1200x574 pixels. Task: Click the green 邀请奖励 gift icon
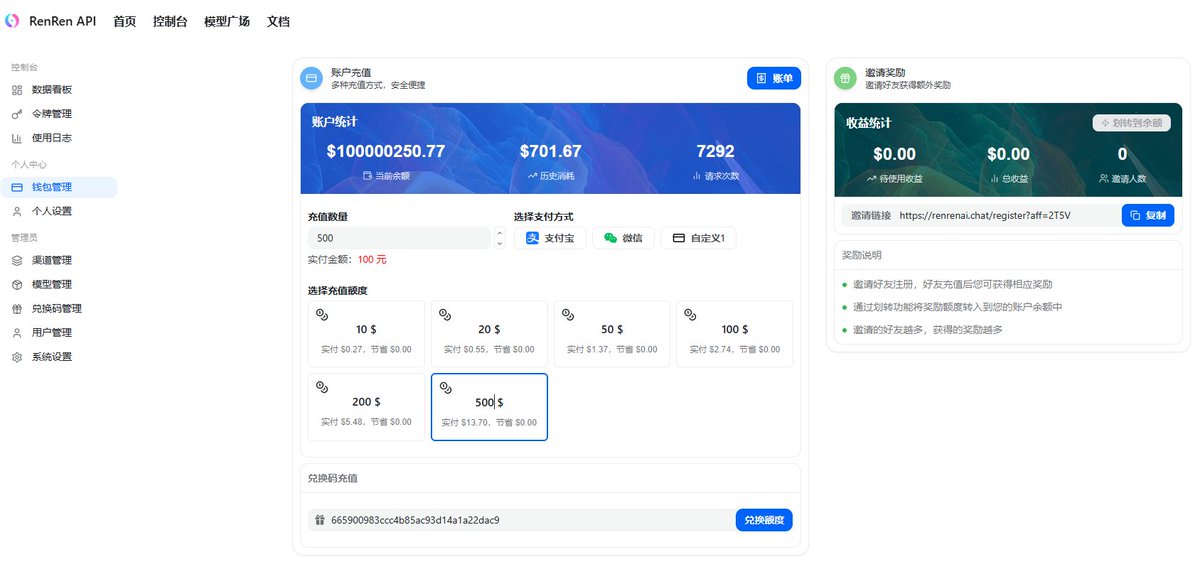(x=846, y=78)
